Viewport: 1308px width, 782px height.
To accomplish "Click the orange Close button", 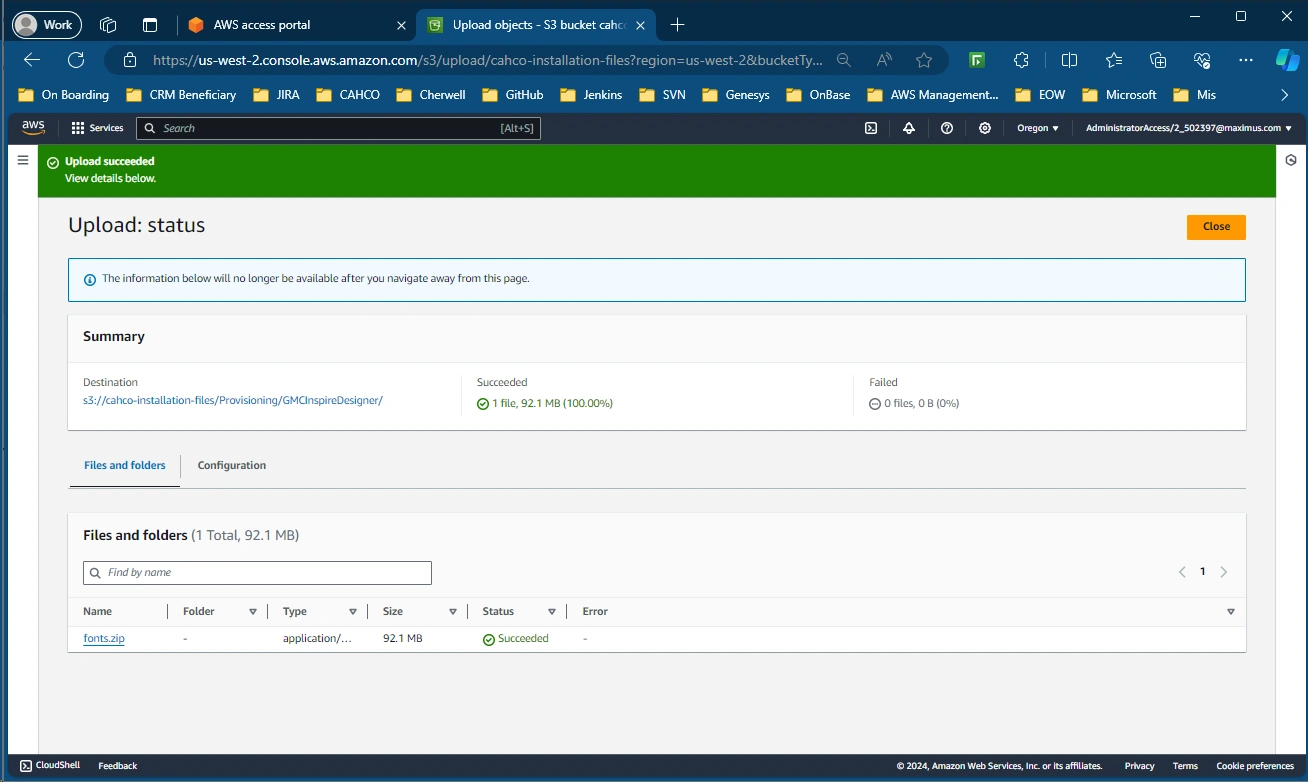I will (1216, 227).
